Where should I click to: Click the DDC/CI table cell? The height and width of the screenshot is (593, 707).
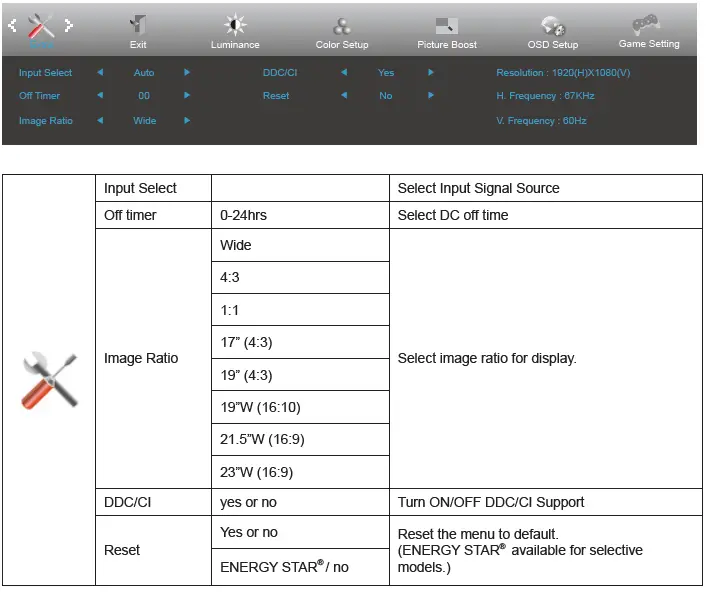pos(153,502)
